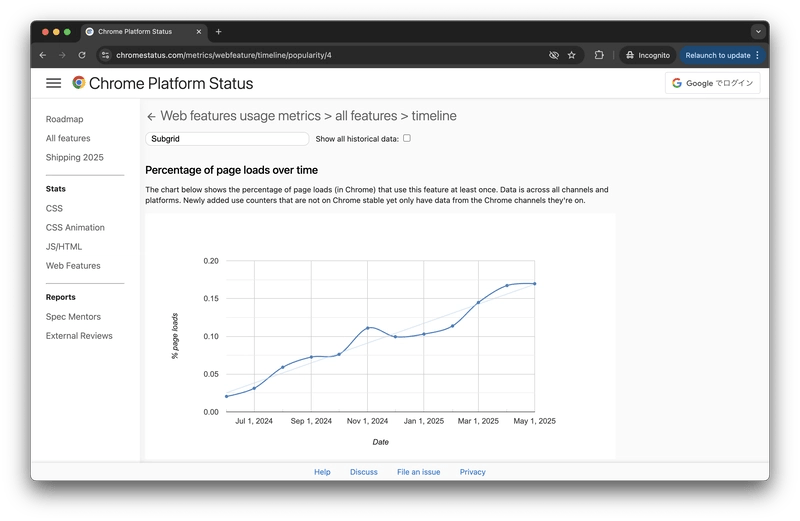Screen dimensions: 800x521
Task: Open site information icon in address bar
Action: coord(105,55)
